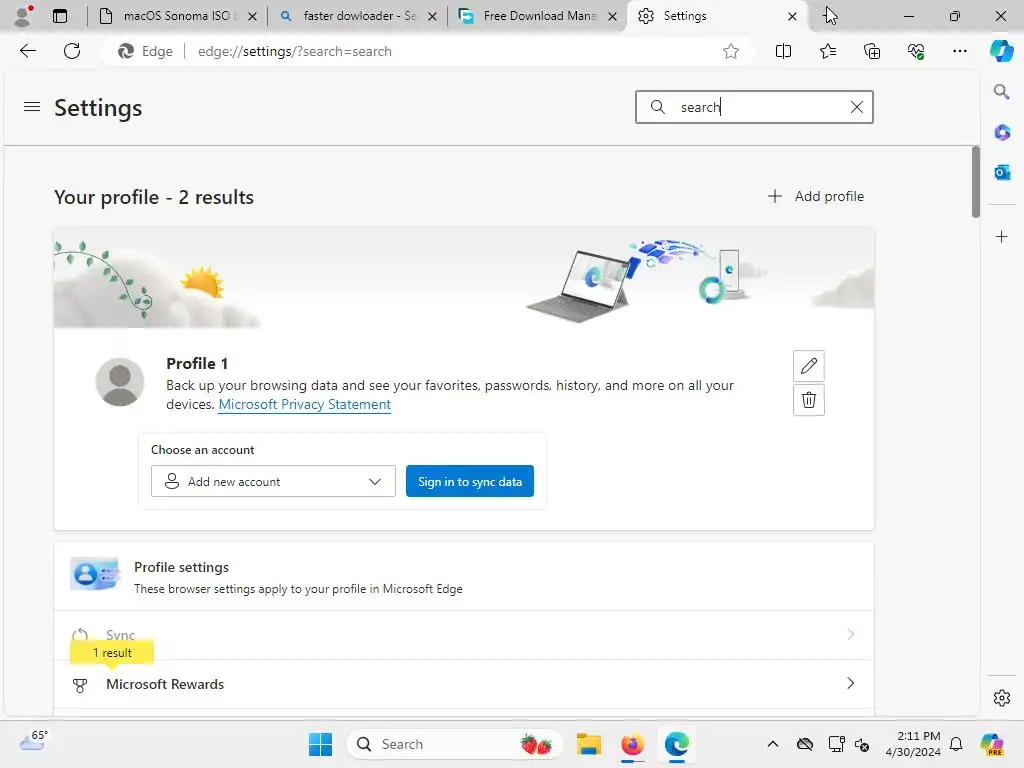1024x768 pixels.
Task: Open split screen view
Action: pos(783,51)
